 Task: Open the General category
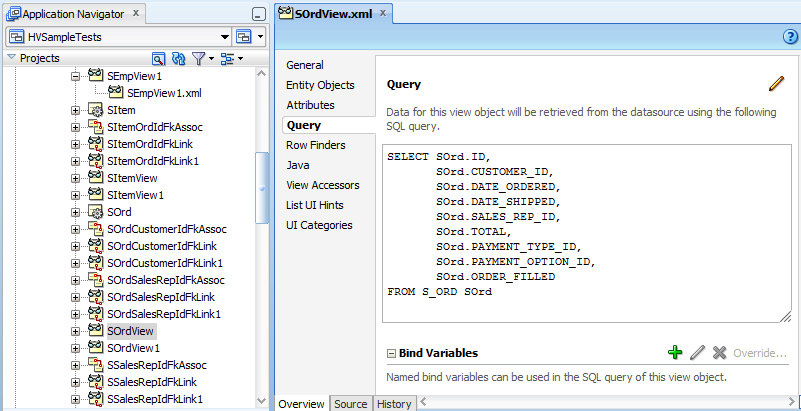304,65
